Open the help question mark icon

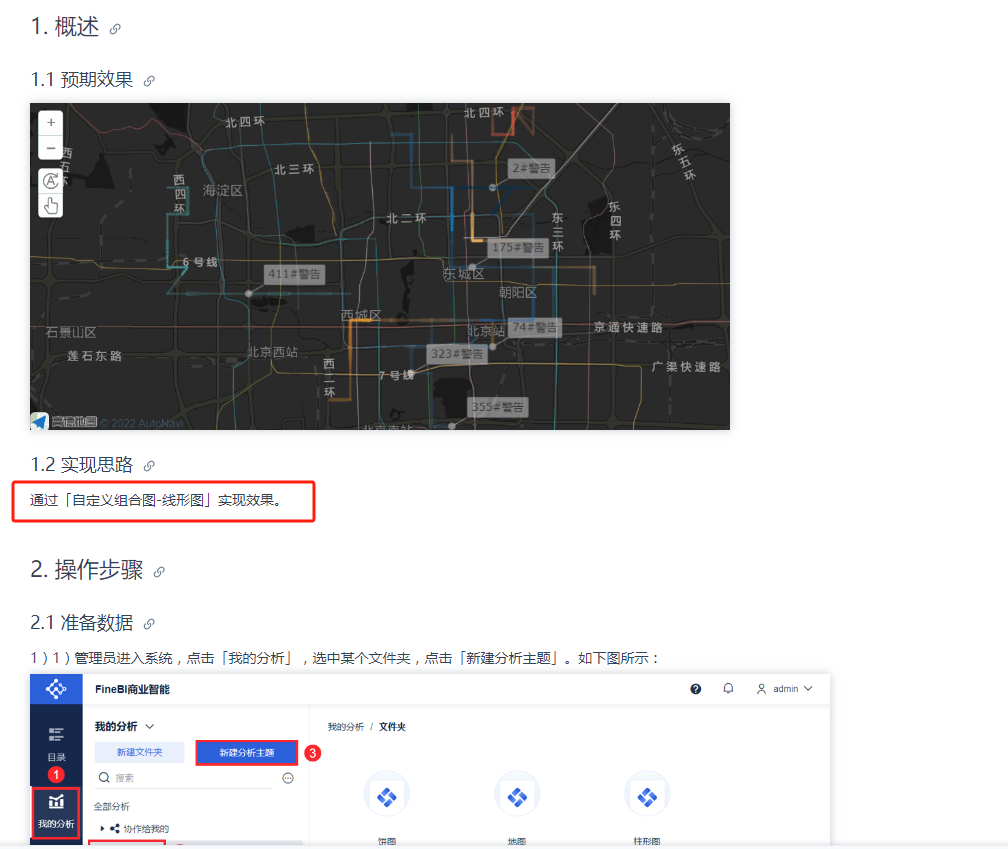(x=696, y=689)
